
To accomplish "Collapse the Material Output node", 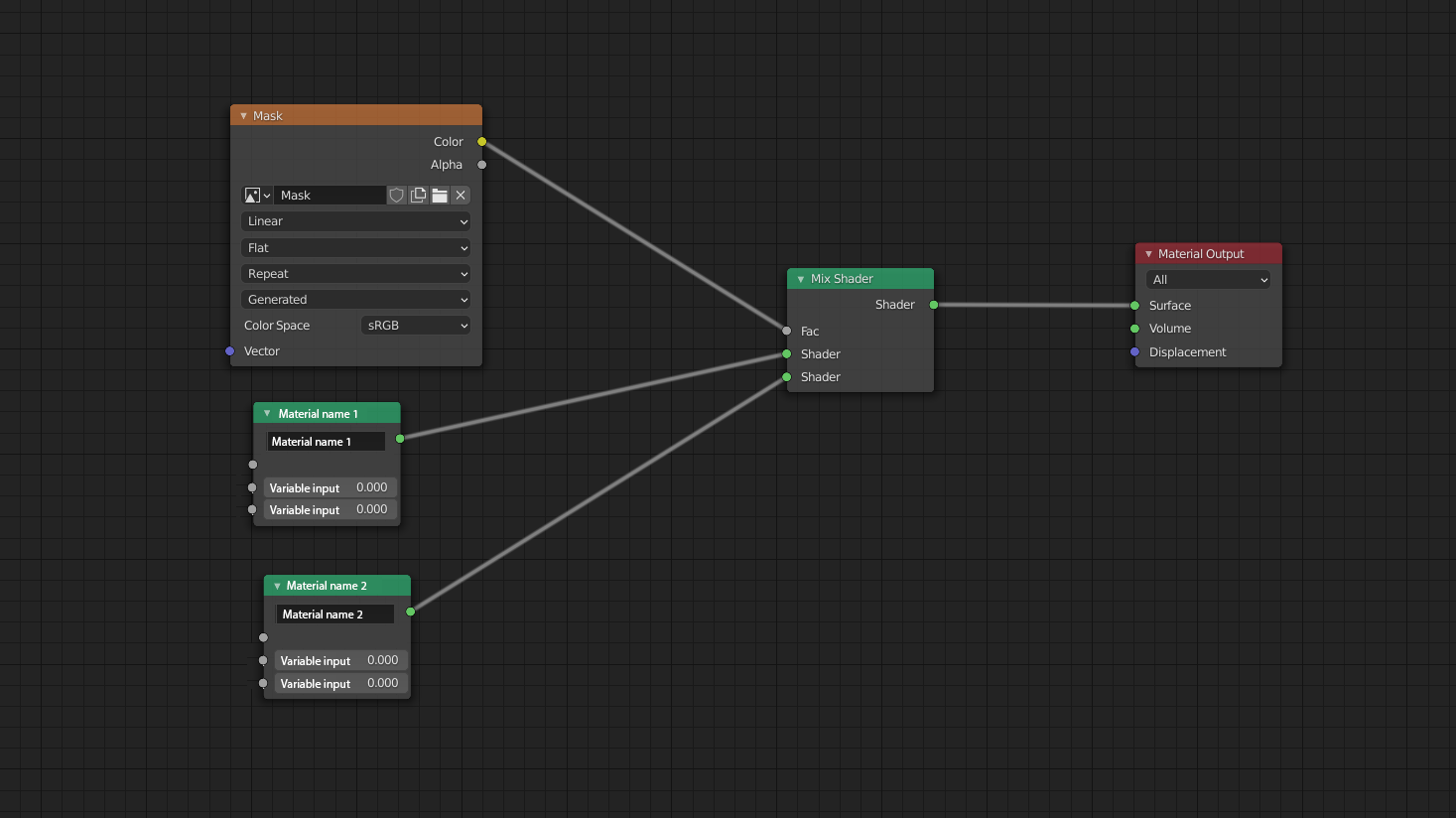I will pyautogui.click(x=1148, y=254).
